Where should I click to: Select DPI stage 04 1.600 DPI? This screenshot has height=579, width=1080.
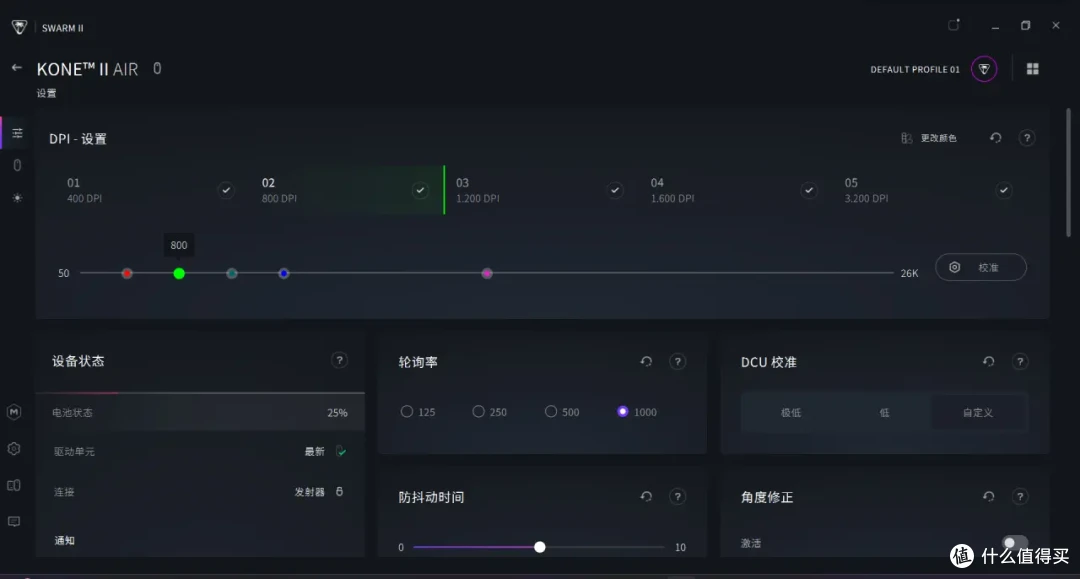pyautogui.click(x=735, y=190)
